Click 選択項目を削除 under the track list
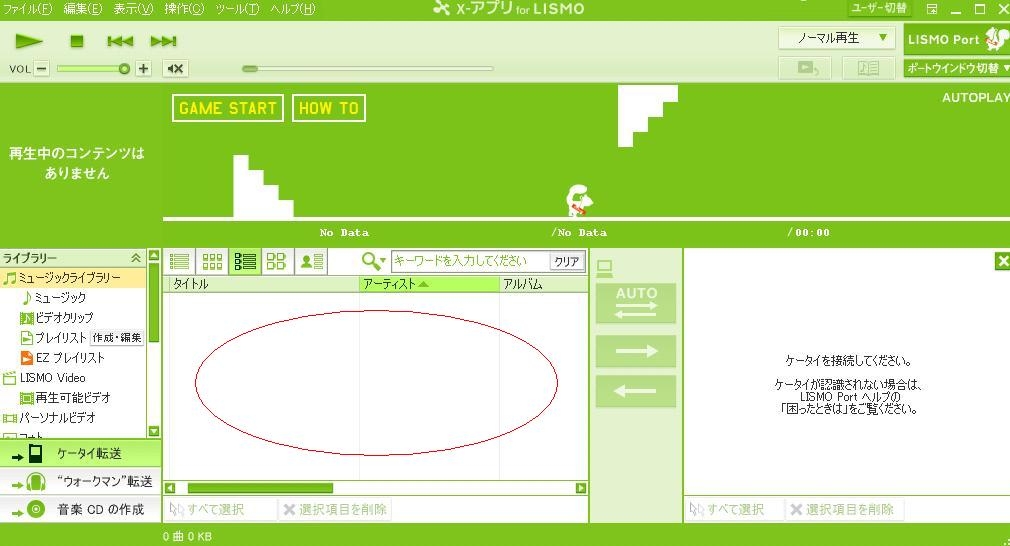 pyautogui.click(x=335, y=510)
